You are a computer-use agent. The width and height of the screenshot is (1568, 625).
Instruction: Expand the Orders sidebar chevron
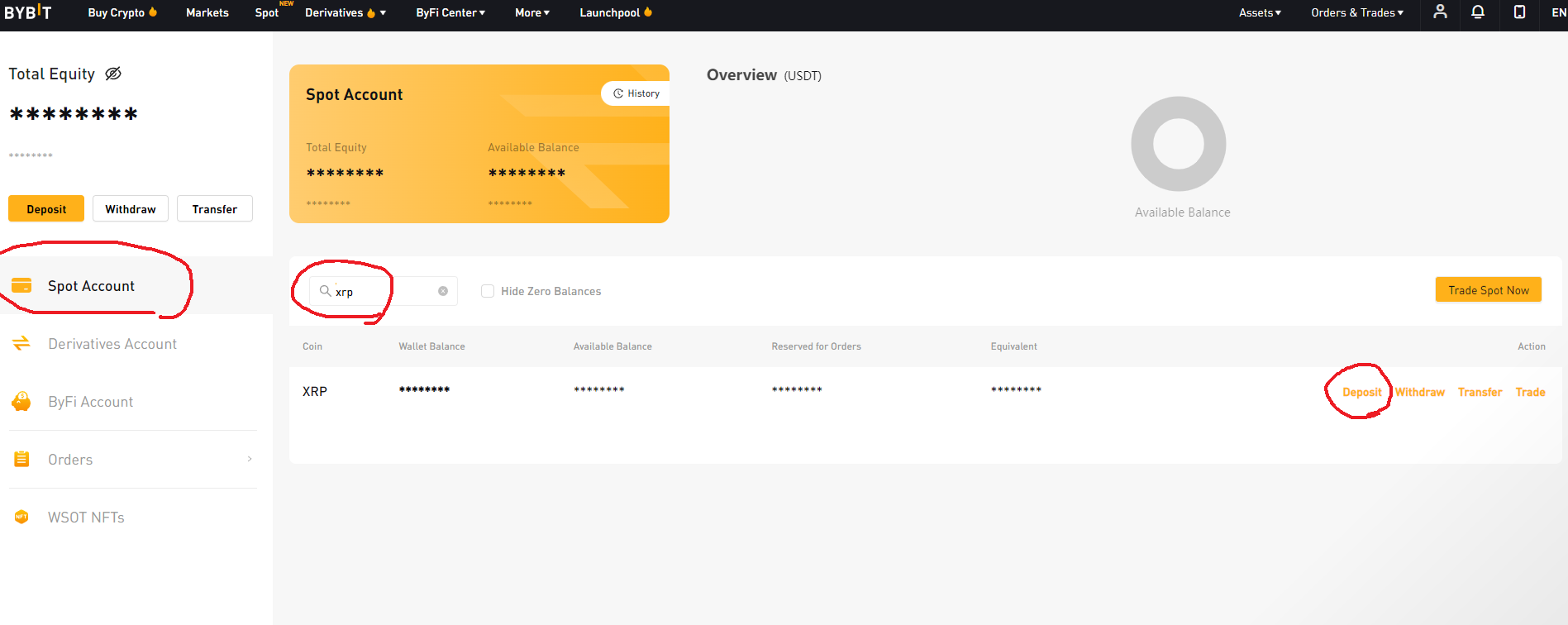pos(250,459)
